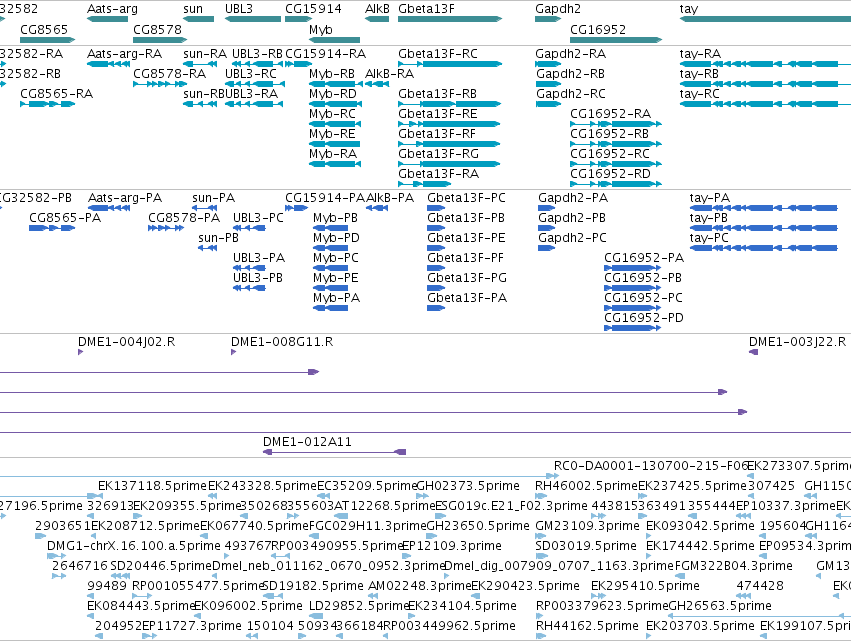Click the CG8565-RA transcript label
Screen dimensions: 851x641
[x=56, y=94]
